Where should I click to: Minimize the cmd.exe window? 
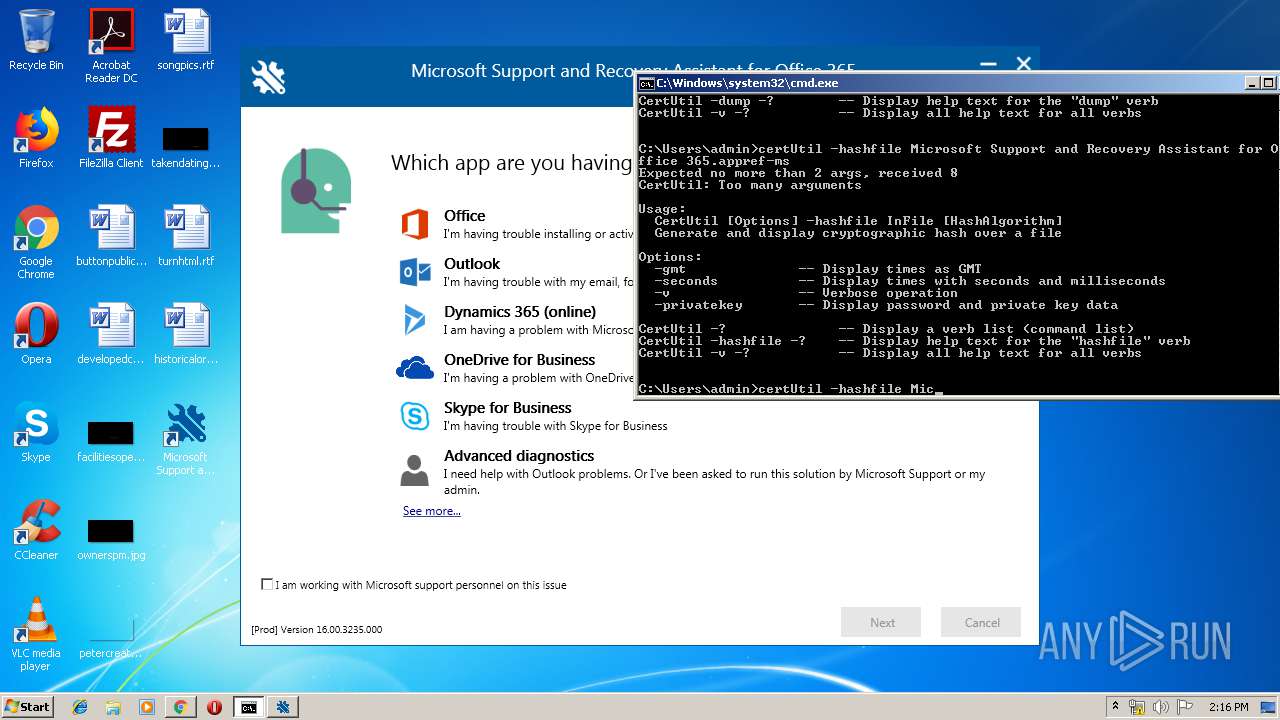pos(1253,83)
